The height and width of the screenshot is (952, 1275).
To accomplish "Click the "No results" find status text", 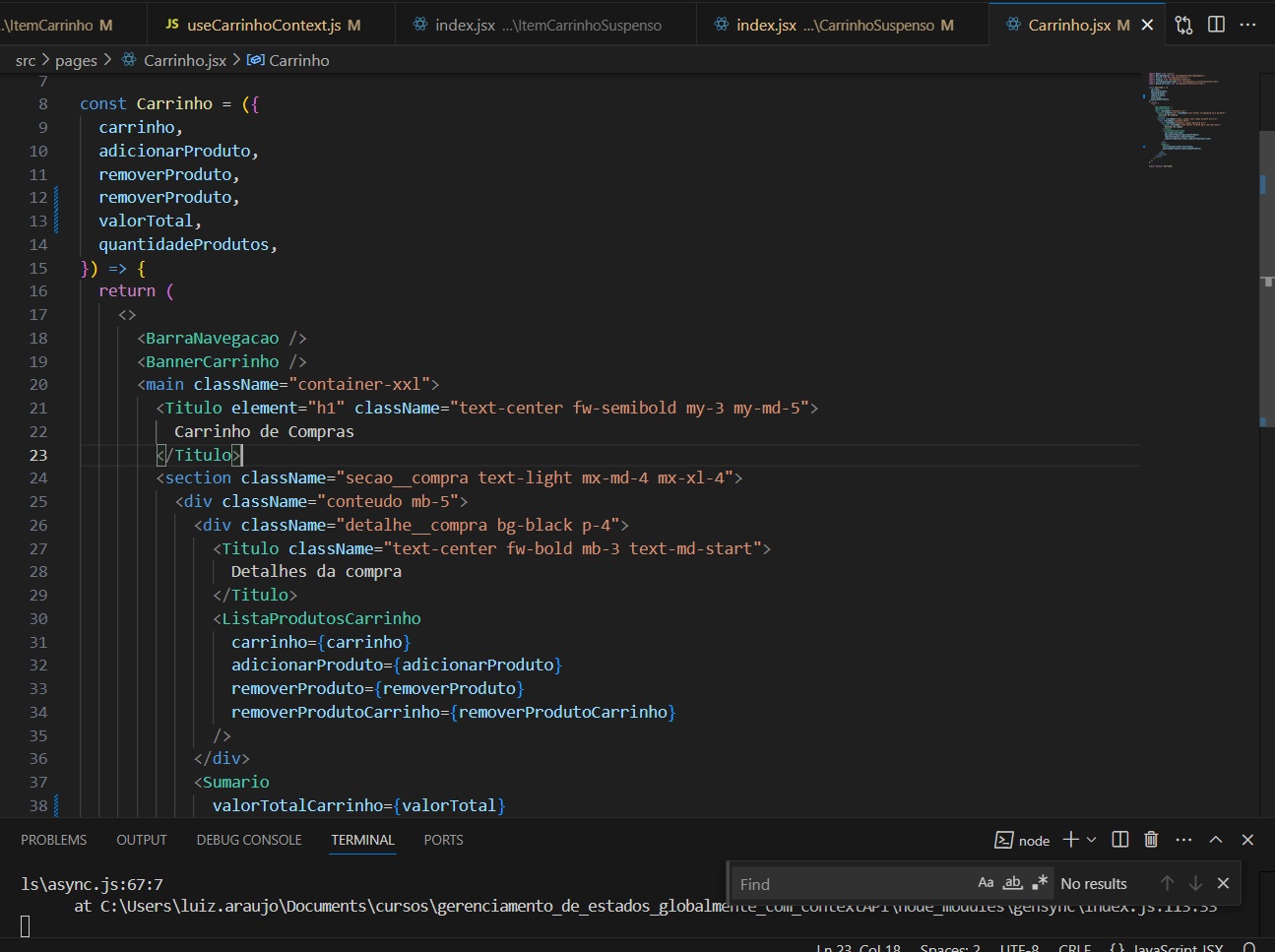I will (1094, 884).
